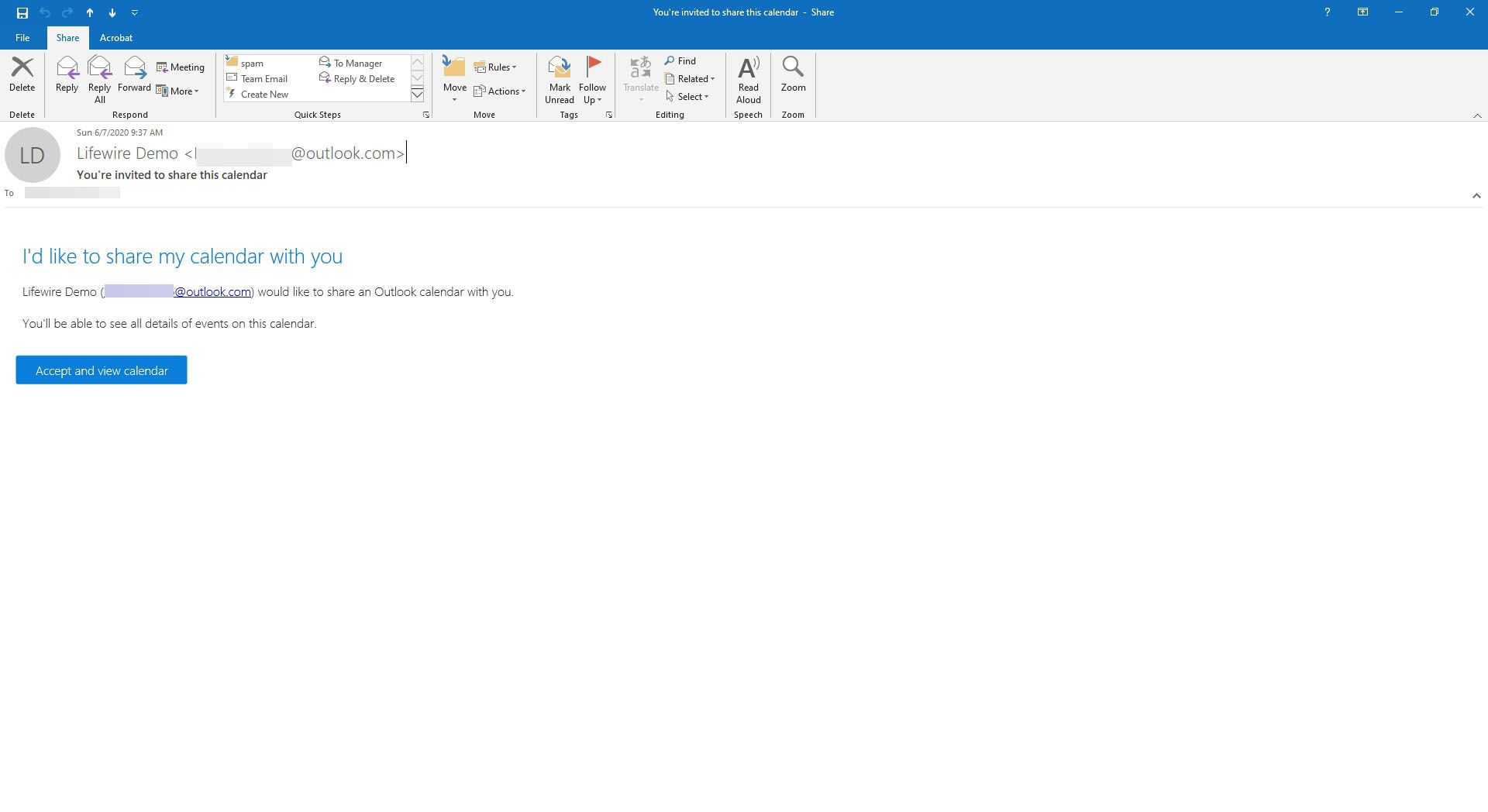This screenshot has width=1488, height=812.
Task: Open the More respond options dropdown
Action: [x=178, y=91]
